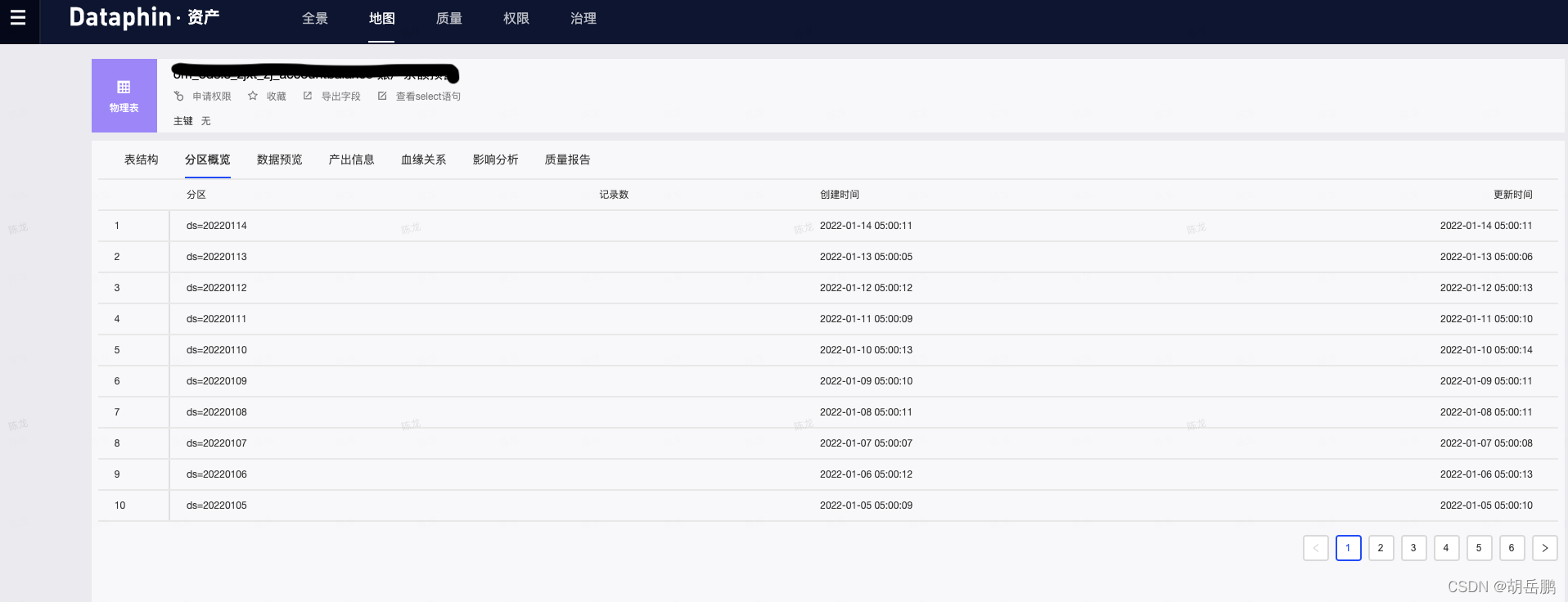
Task: Click the 查看select语句 icon
Action: [x=382, y=96]
